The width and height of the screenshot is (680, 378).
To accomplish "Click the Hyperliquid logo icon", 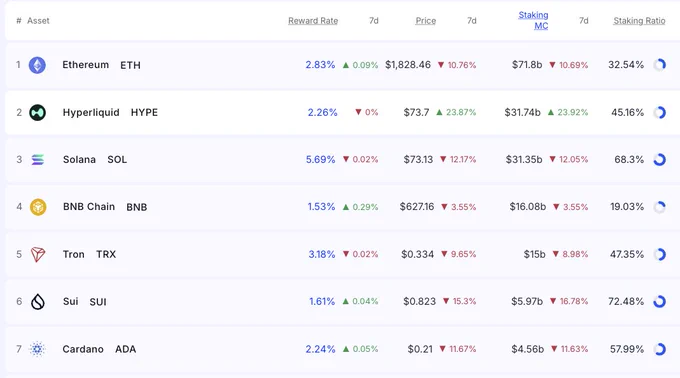I will (x=37, y=112).
